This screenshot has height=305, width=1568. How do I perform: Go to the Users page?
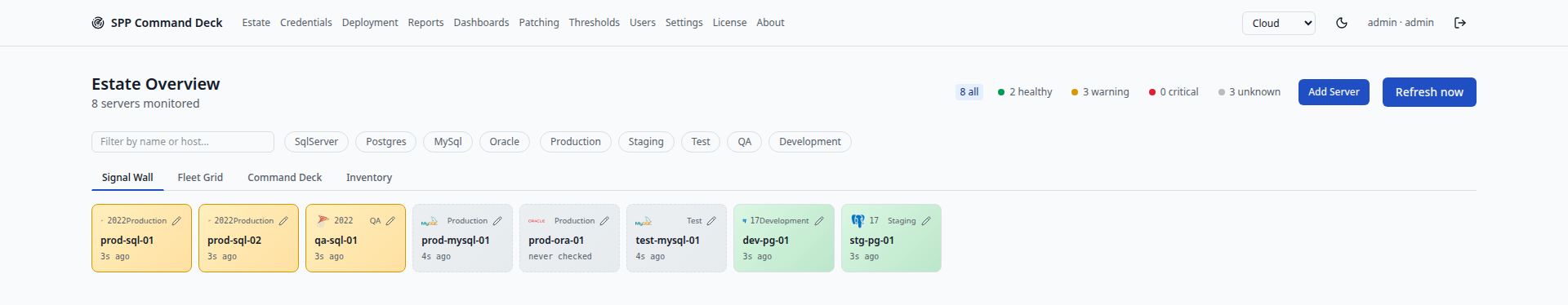pos(643,23)
